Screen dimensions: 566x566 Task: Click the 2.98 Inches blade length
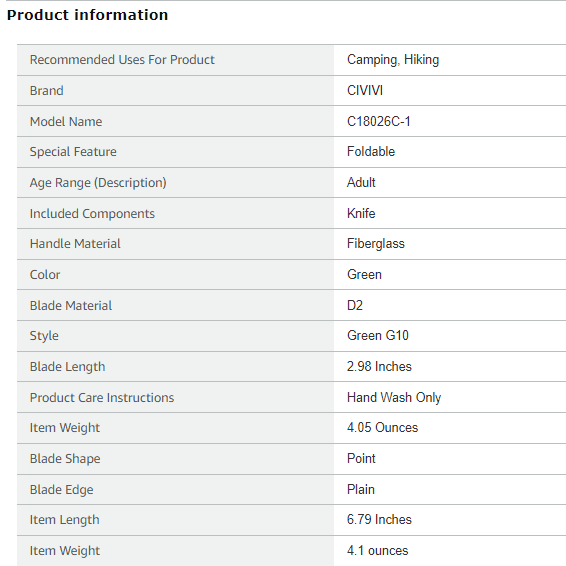[379, 366]
